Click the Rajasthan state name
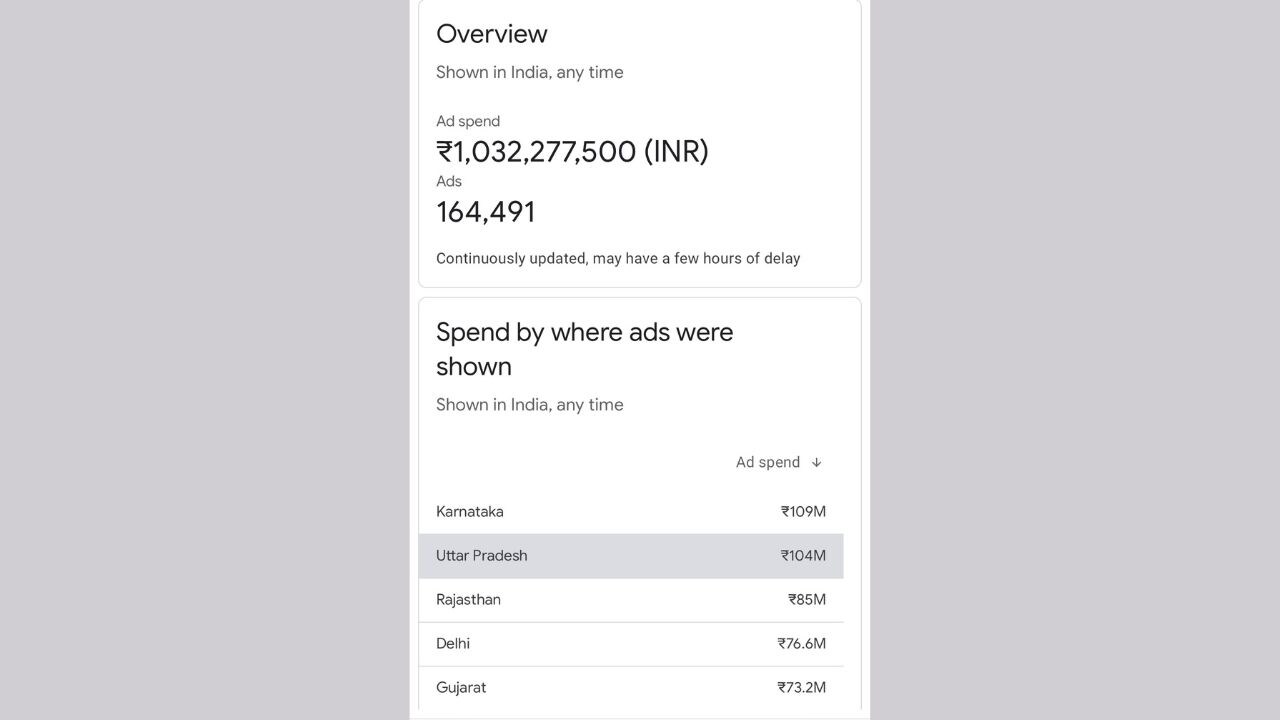The image size is (1280, 720). pyautogui.click(x=468, y=599)
